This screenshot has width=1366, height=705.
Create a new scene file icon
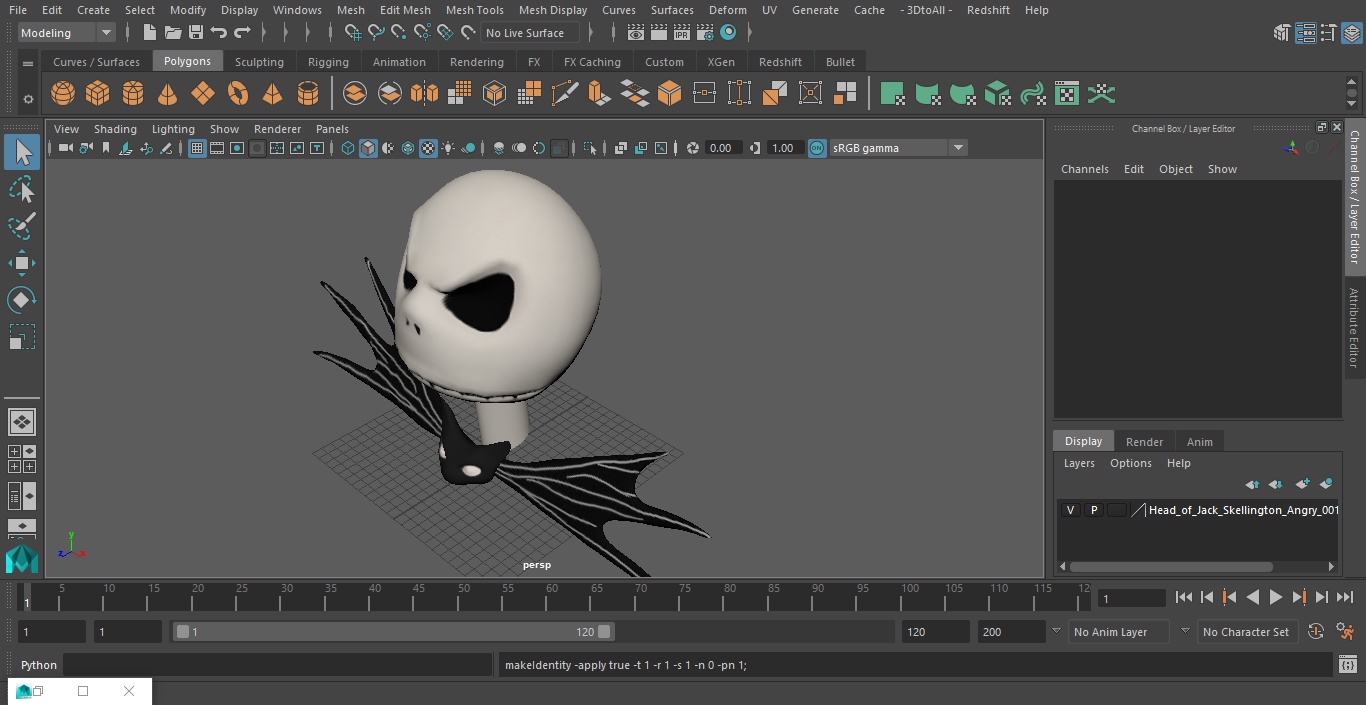[x=150, y=33]
